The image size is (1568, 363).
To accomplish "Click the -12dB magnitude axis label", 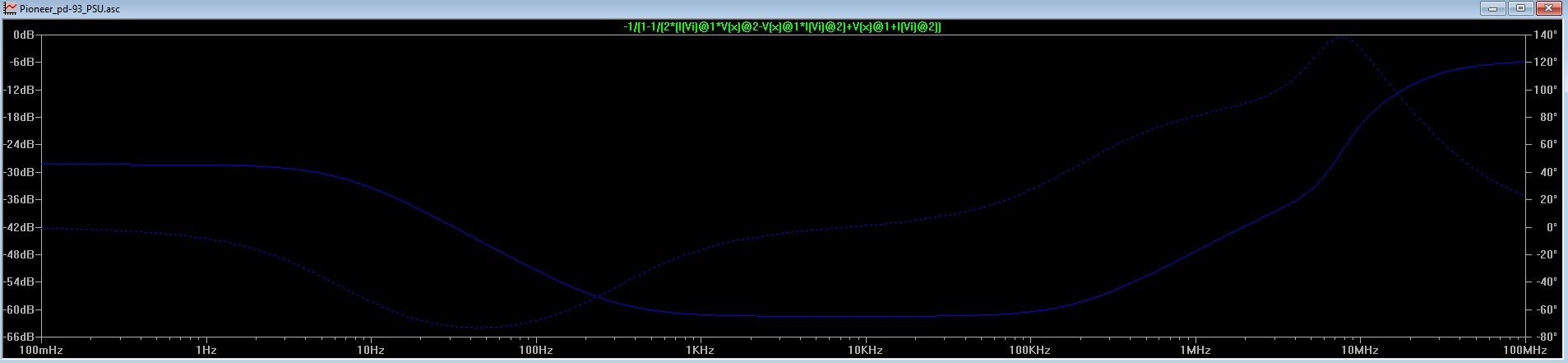I will click(x=21, y=90).
